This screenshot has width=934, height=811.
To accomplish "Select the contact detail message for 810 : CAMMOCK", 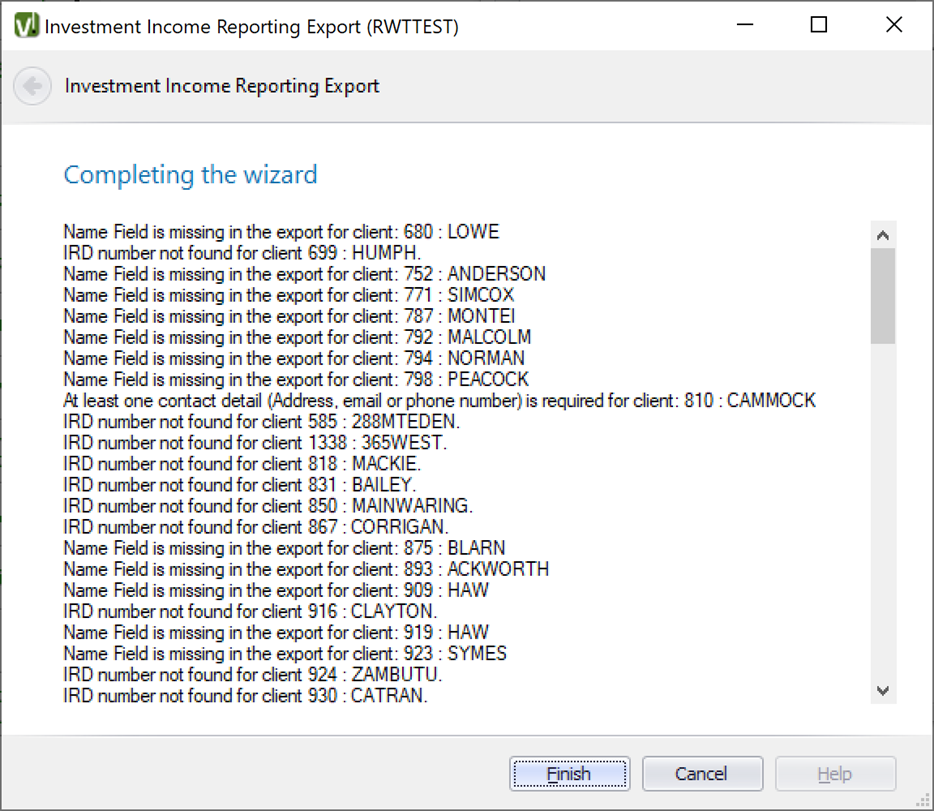I will click(440, 400).
